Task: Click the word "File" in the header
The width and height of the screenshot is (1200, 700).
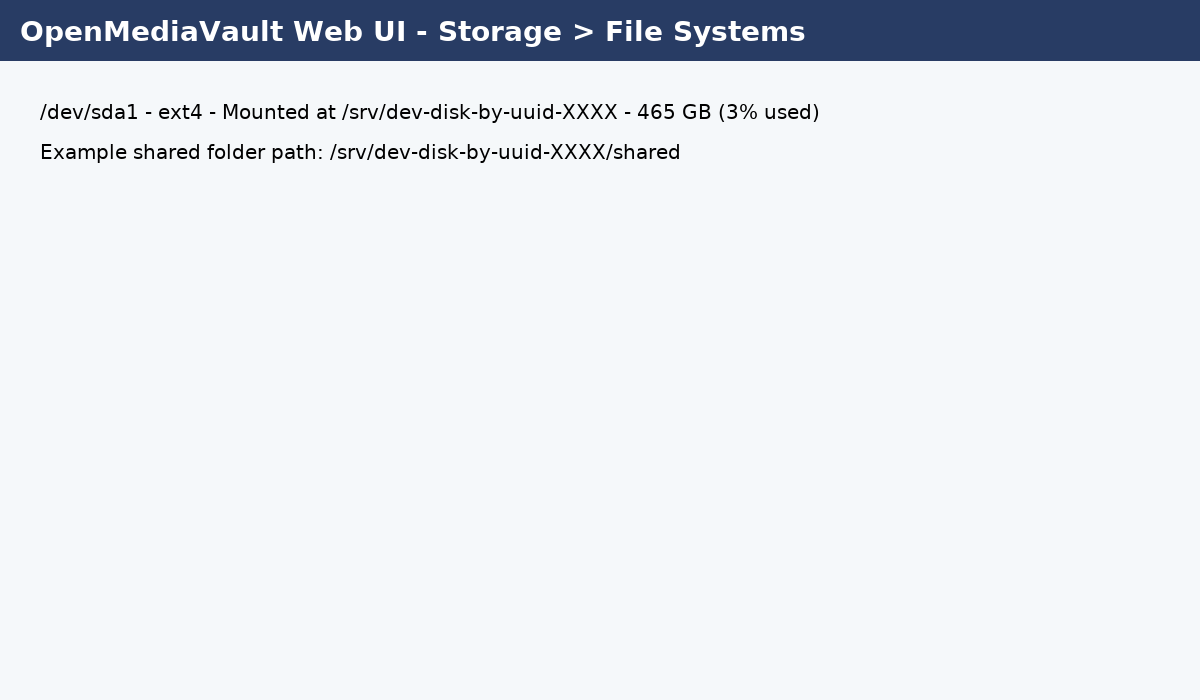Action: [633, 32]
